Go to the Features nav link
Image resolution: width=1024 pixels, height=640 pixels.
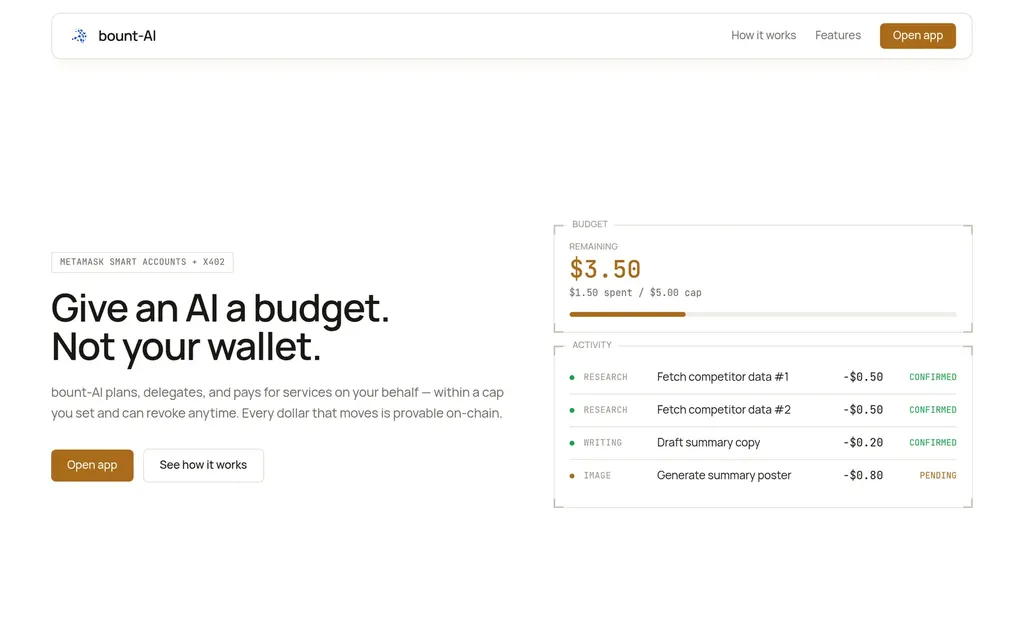(x=838, y=35)
